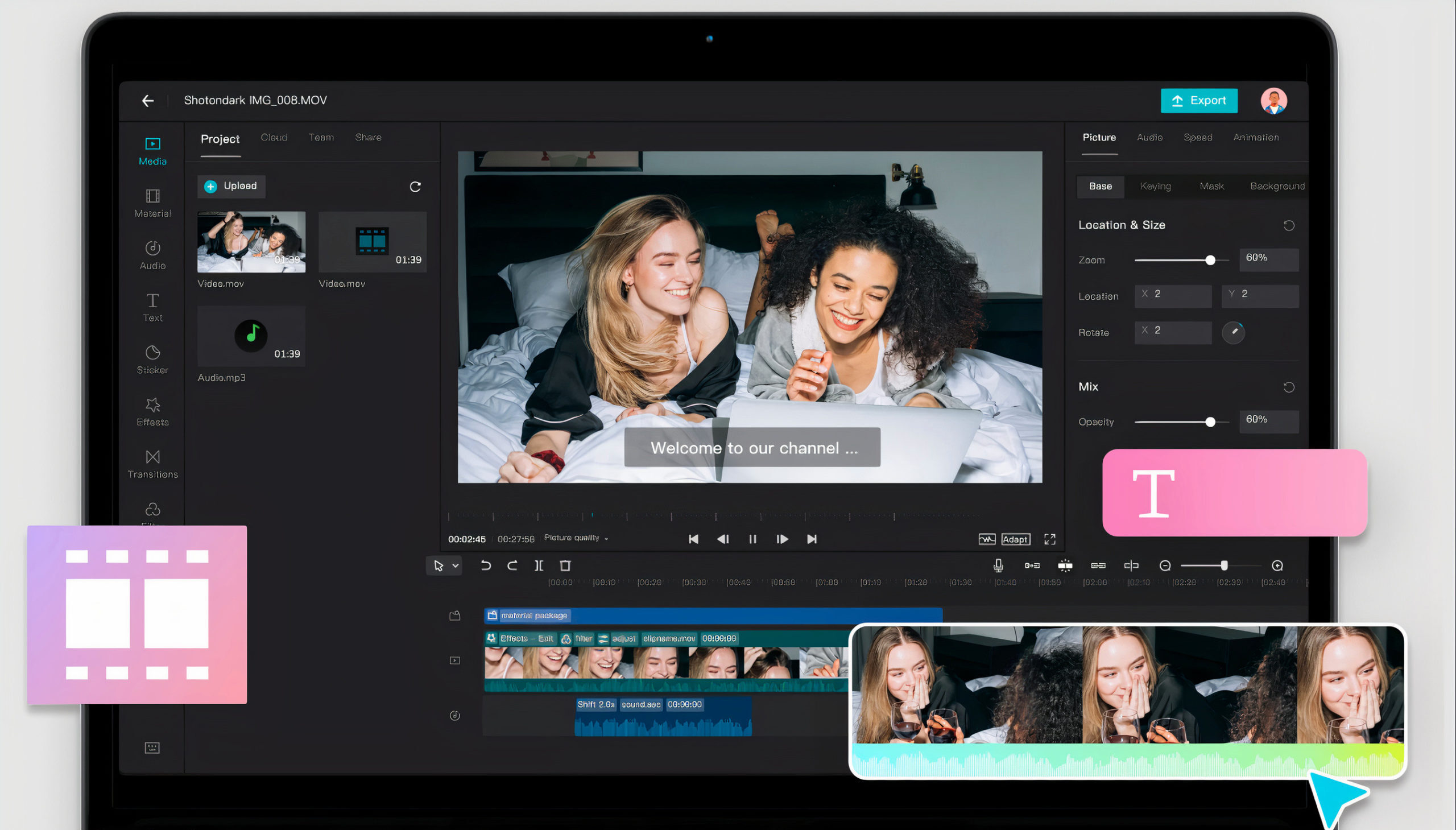Open the Transitions sidebar panel
Viewport: 1456px width, 830px height.
(x=153, y=464)
